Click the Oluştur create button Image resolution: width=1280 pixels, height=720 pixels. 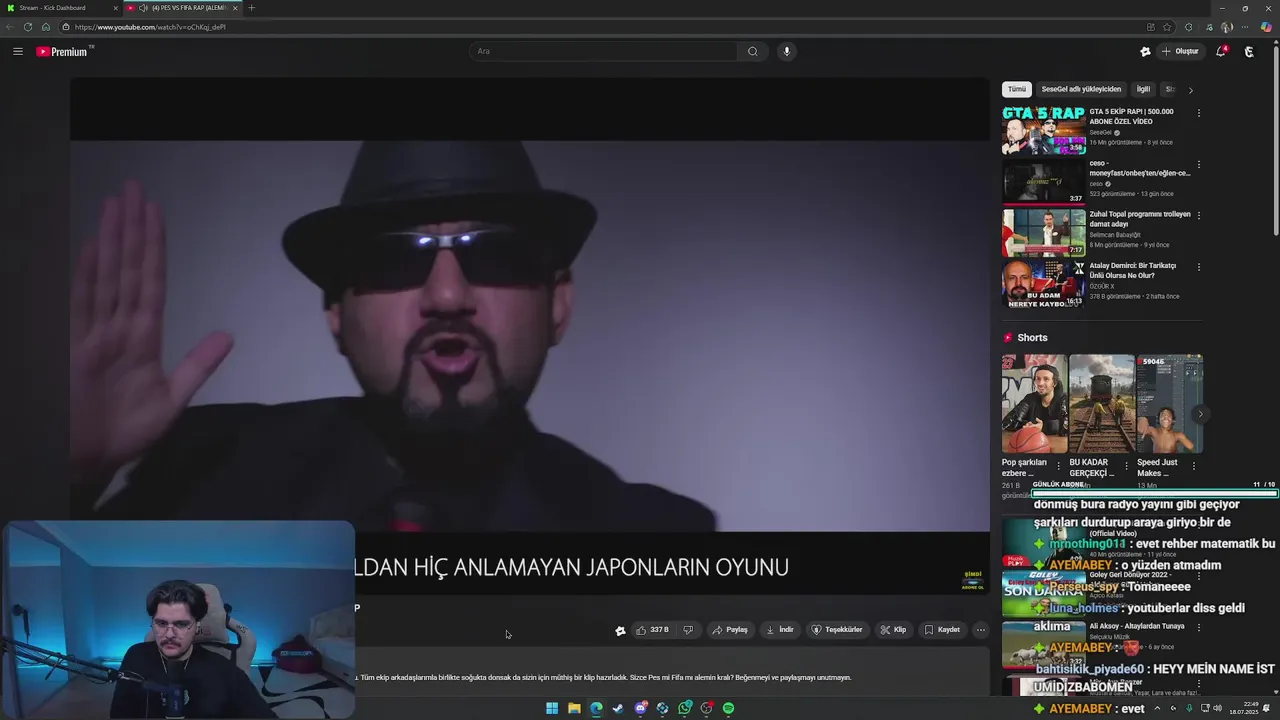pos(1180,51)
